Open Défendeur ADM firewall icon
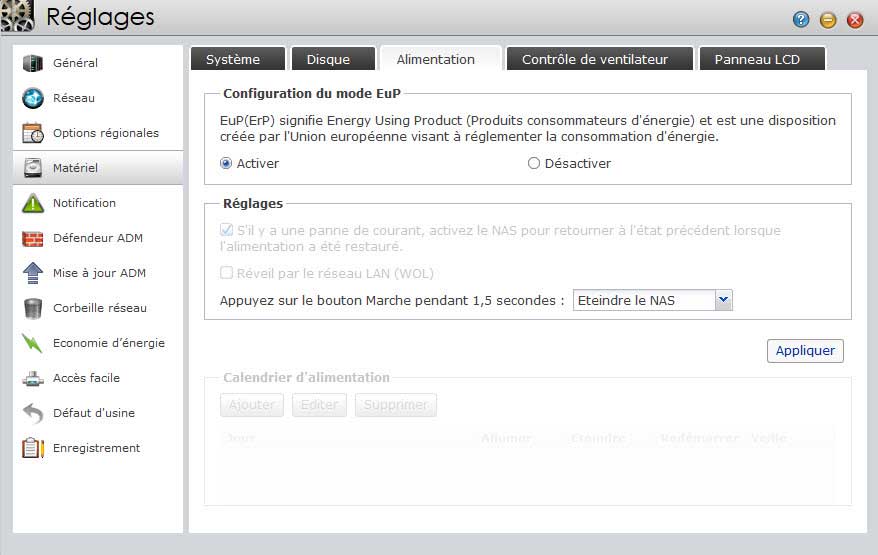The image size is (878, 555). (x=33, y=238)
